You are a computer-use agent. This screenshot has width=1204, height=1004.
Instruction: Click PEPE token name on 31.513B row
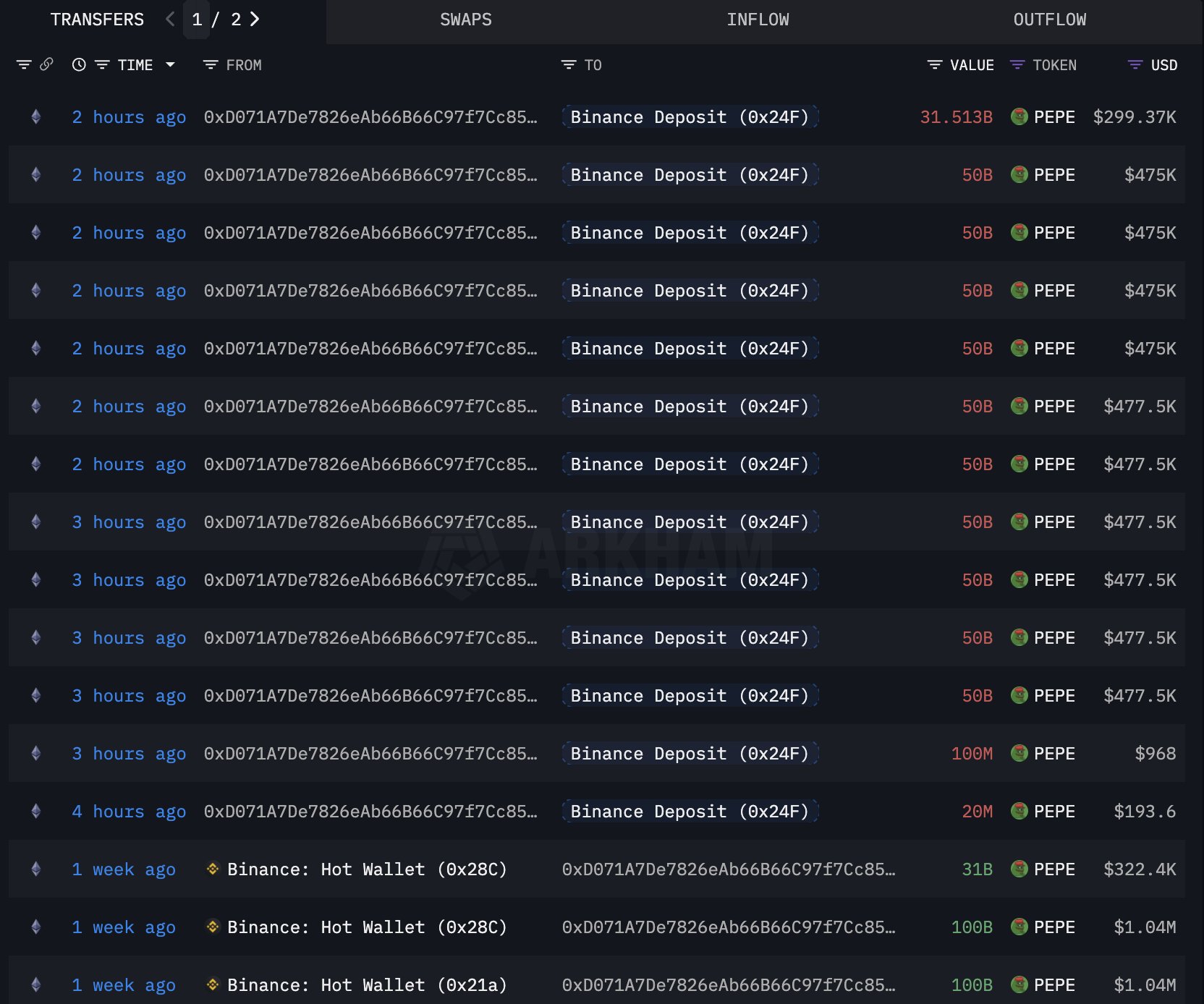pos(1054,117)
